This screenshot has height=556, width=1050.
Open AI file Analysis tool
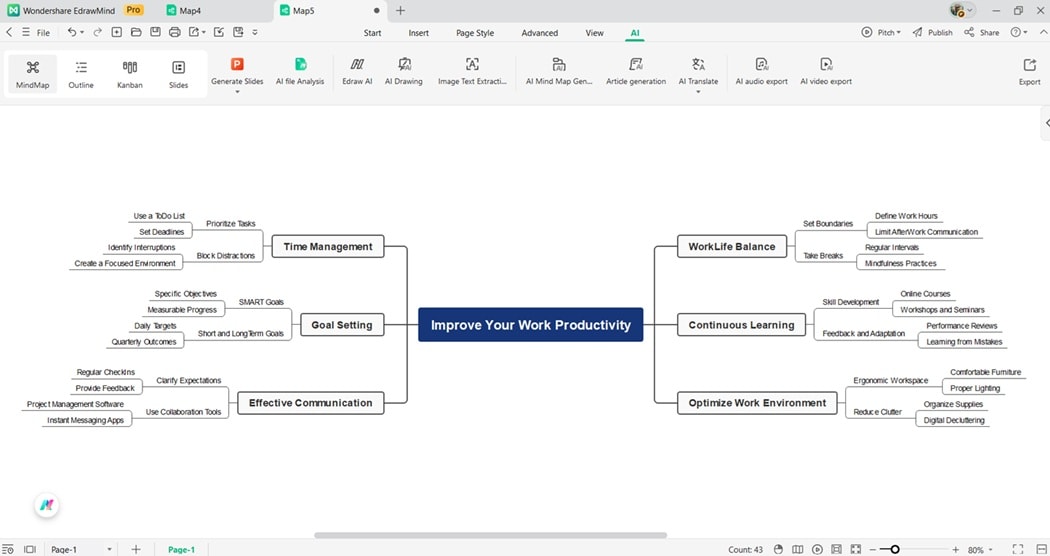coord(300,71)
